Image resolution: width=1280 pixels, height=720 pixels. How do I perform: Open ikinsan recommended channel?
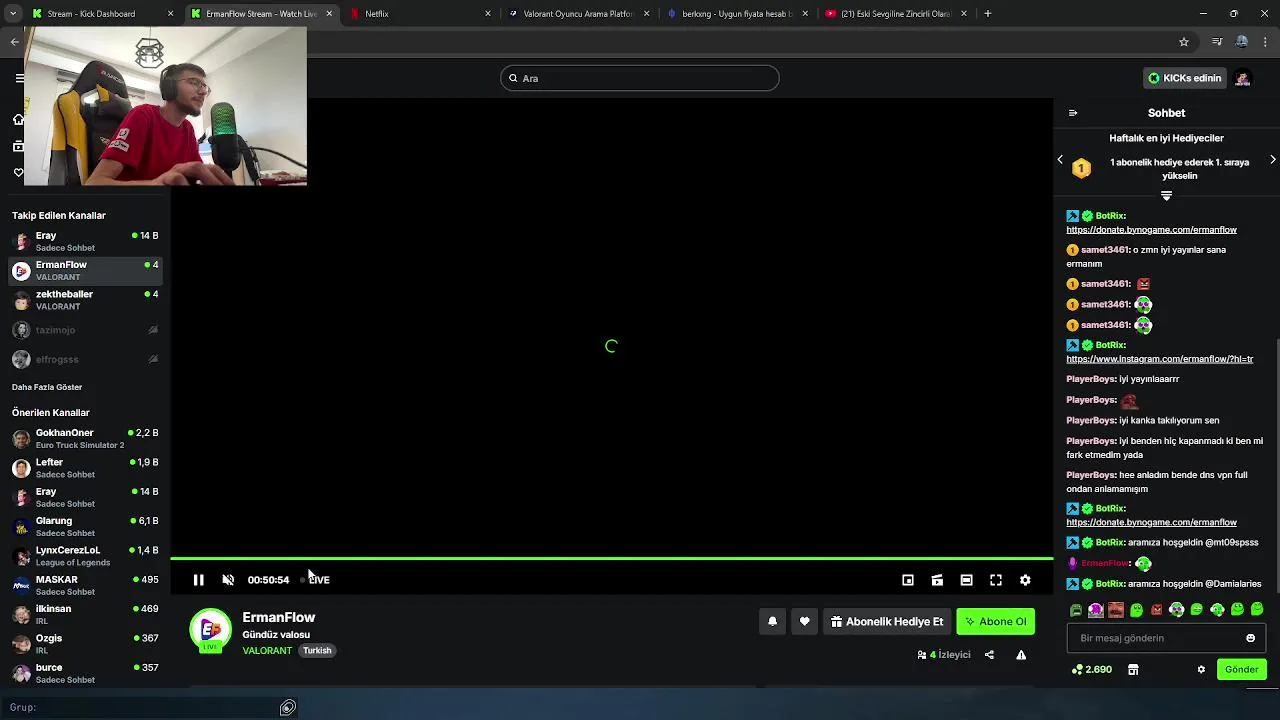point(85,614)
